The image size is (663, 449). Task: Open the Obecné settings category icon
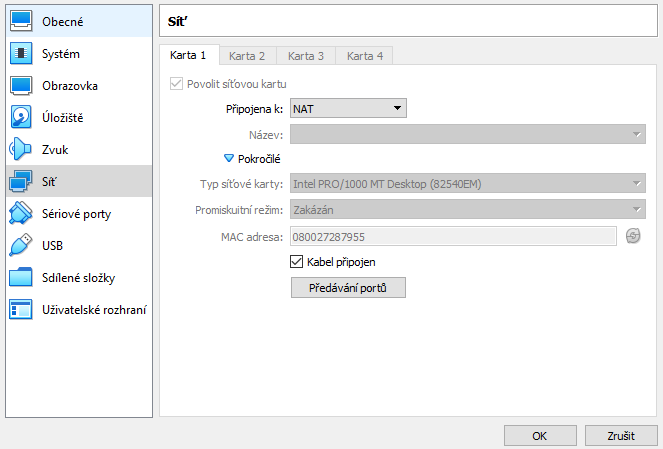pos(21,21)
